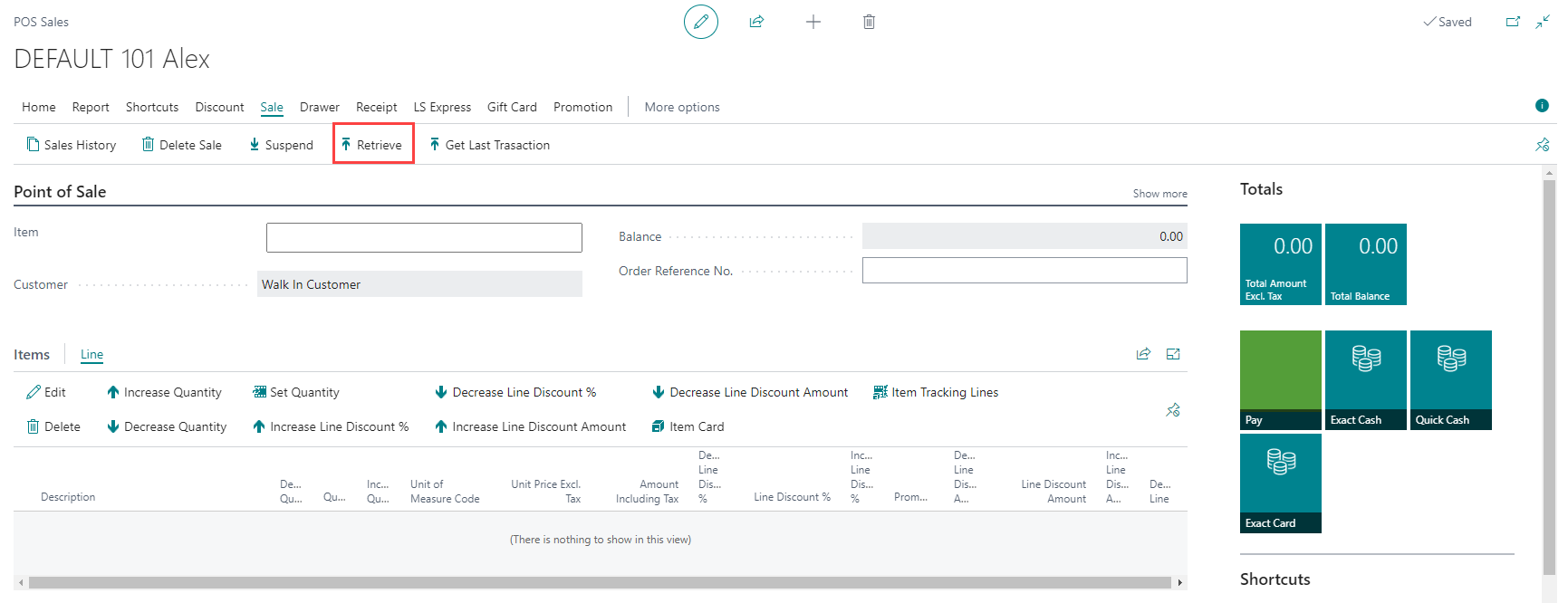The height and width of the screenshot is (603, 1568).
Task: Expand More options menu
Action: click(x=682, y=107)
